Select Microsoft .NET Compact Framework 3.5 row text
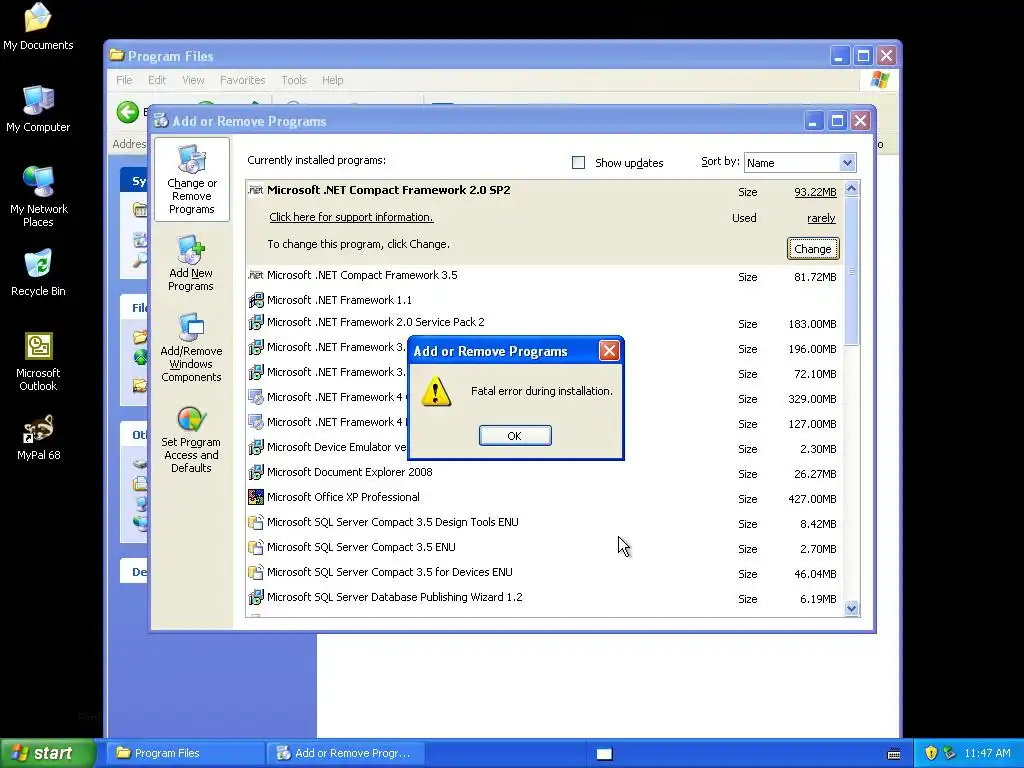Viewport: 1024px width, 768px height. 362,275
